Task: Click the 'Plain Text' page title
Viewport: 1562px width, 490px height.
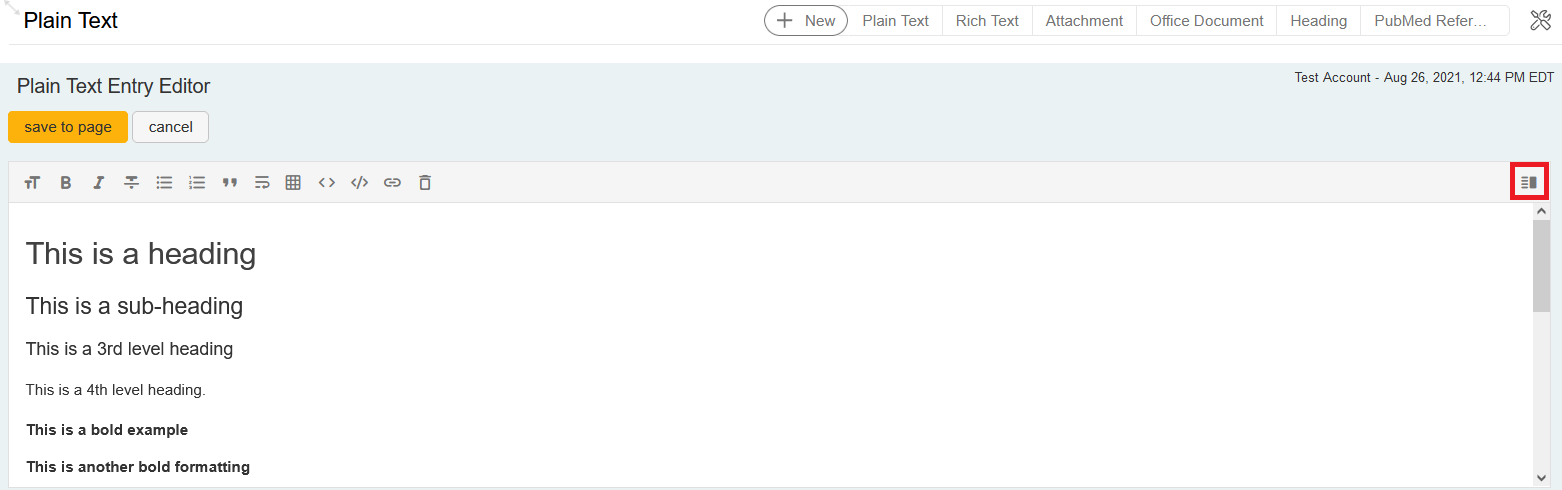Action: [71, 21]
